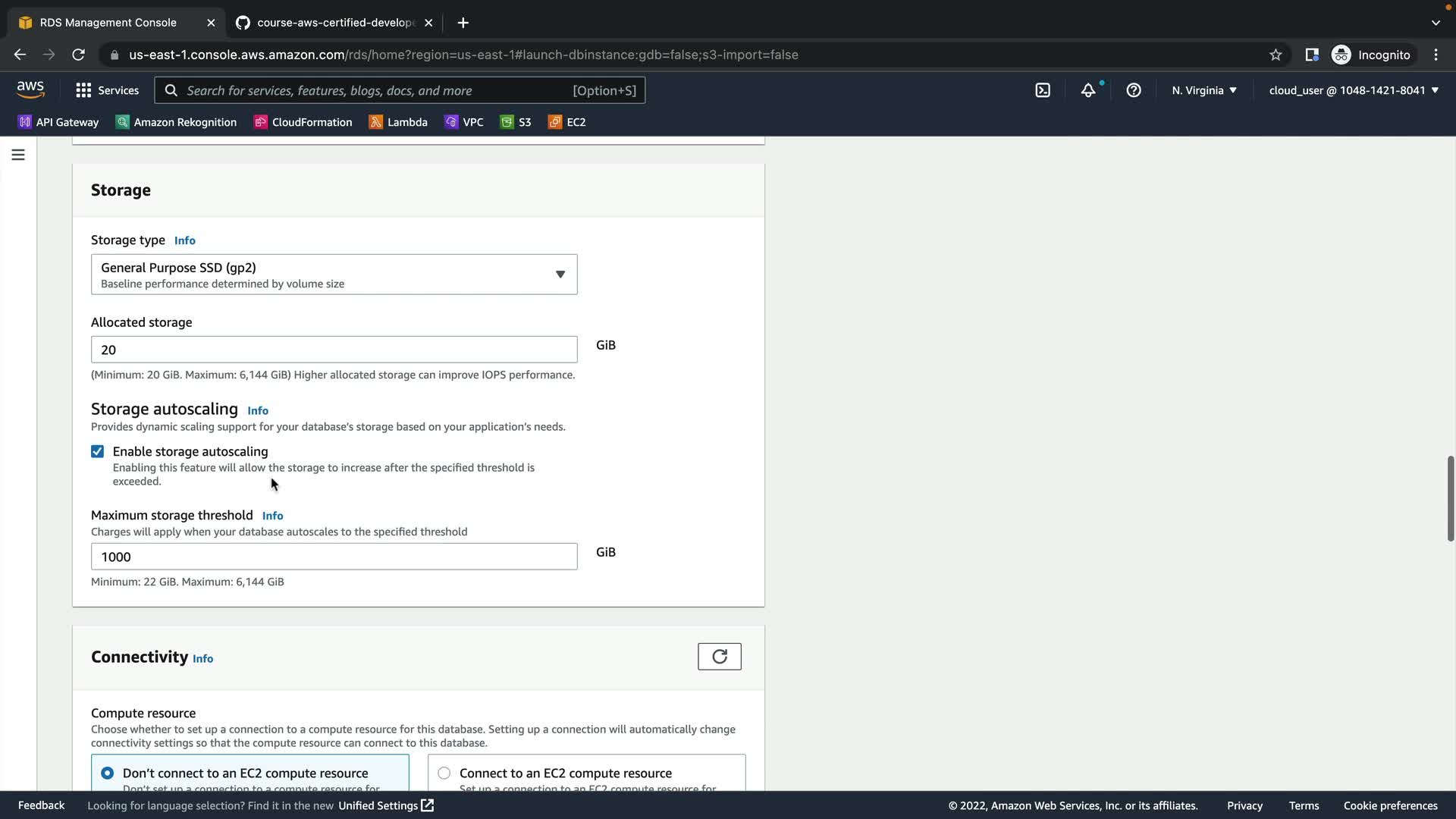Image resolution: width=1456 pixels, height=819 pixels.
Task: Open the notifications bell
Action: tap(1088, 90)
